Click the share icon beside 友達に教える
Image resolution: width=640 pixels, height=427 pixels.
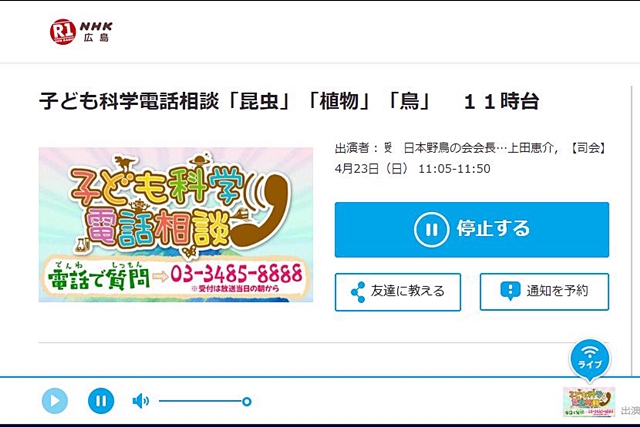click(358, 292)
